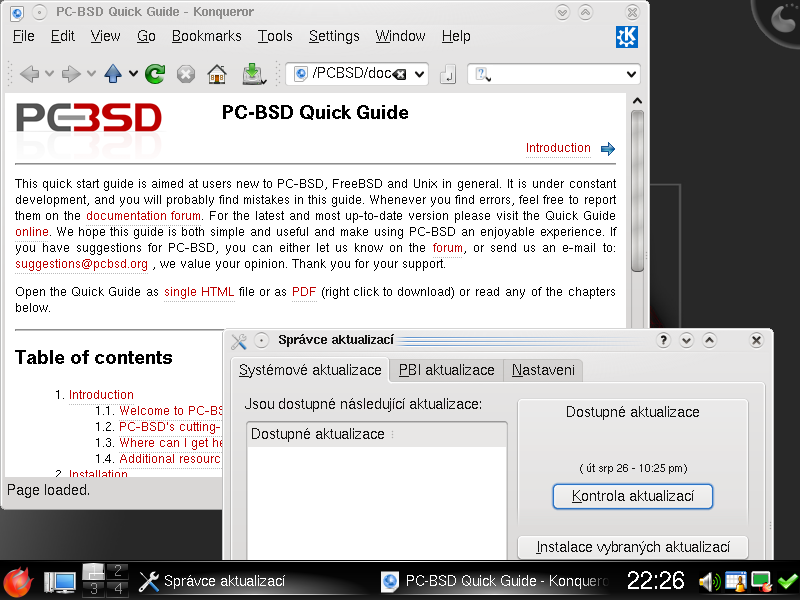Click the calendar organizer tray icon
This screenshot has height=600, width=800.
point(736,582)
